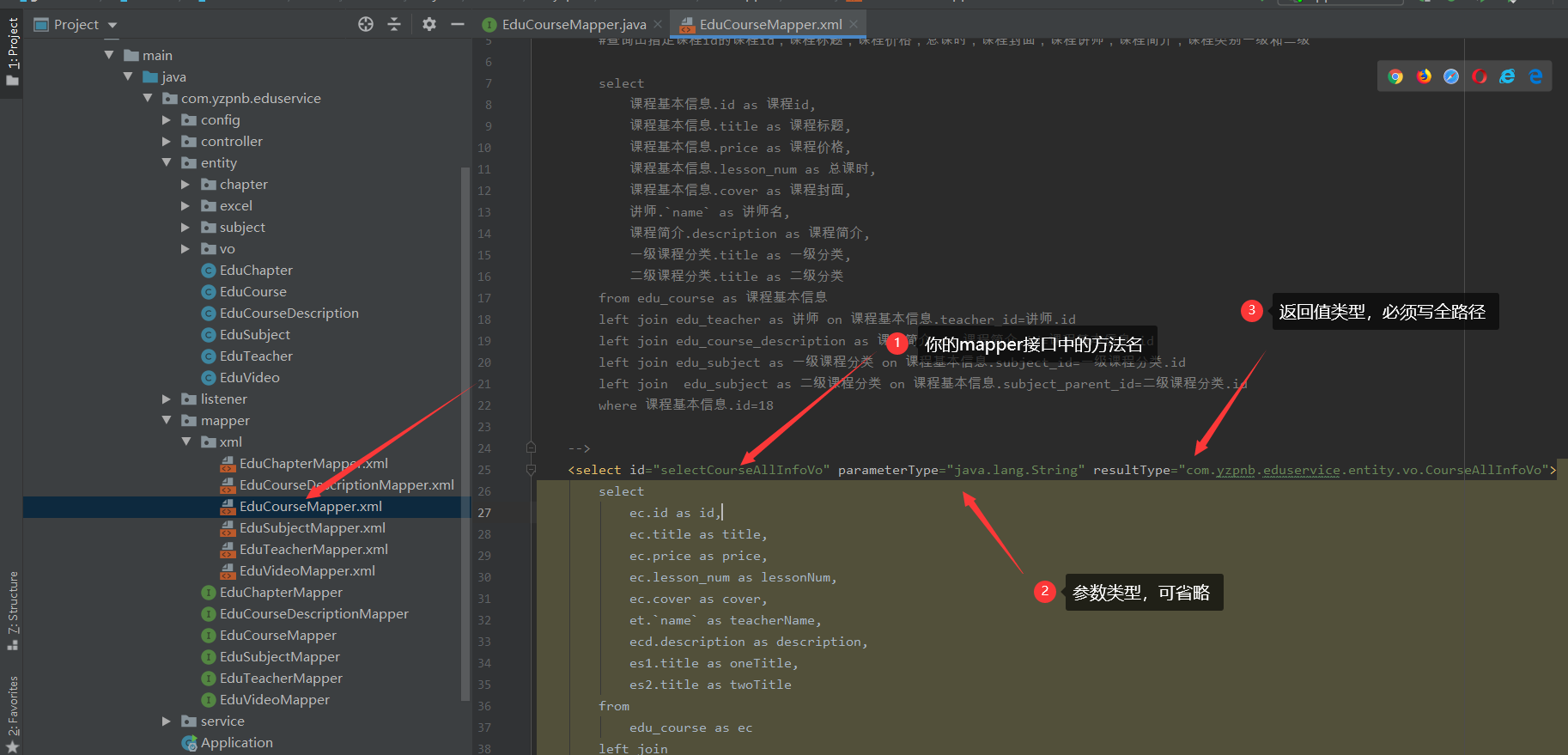Image resolution: width=1568 pixels, height=755 pixels.
Task: Select EduTeacherMapper.xml file
Action: 313,549
